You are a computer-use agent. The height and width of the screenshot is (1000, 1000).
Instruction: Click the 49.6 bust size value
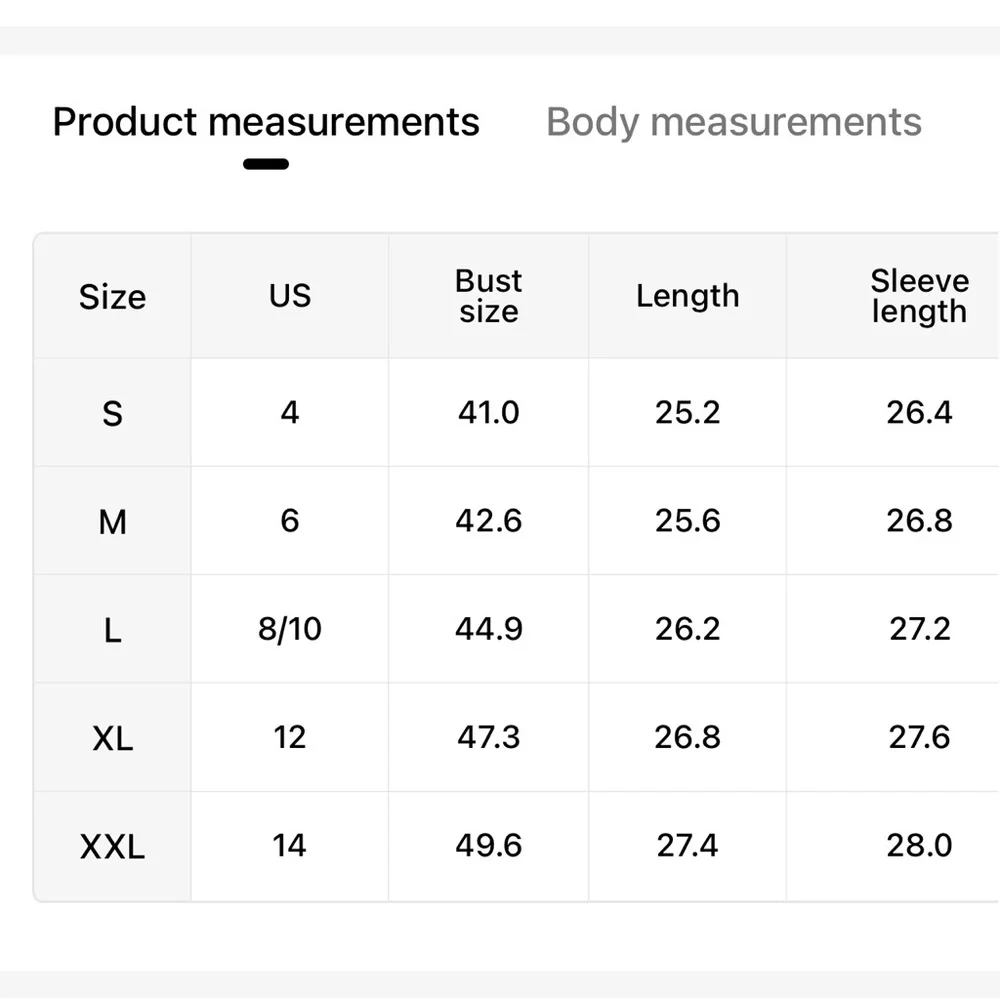click(489, 846)
